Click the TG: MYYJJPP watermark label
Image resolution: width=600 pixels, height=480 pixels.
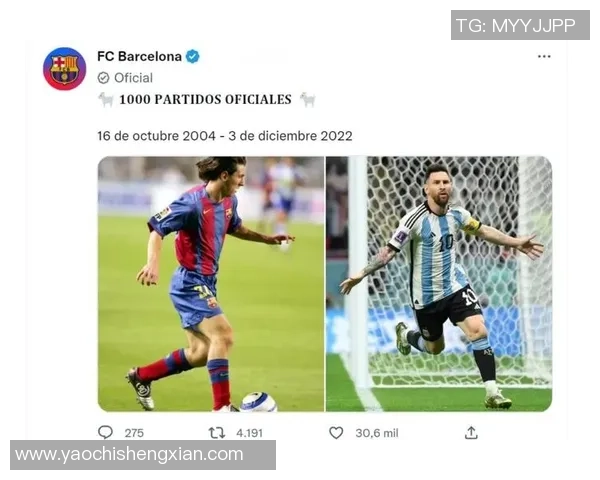coord(520,25)
